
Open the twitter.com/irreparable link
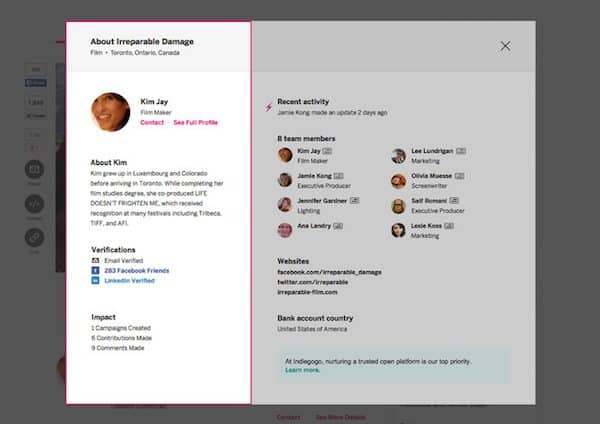[313, 283]
